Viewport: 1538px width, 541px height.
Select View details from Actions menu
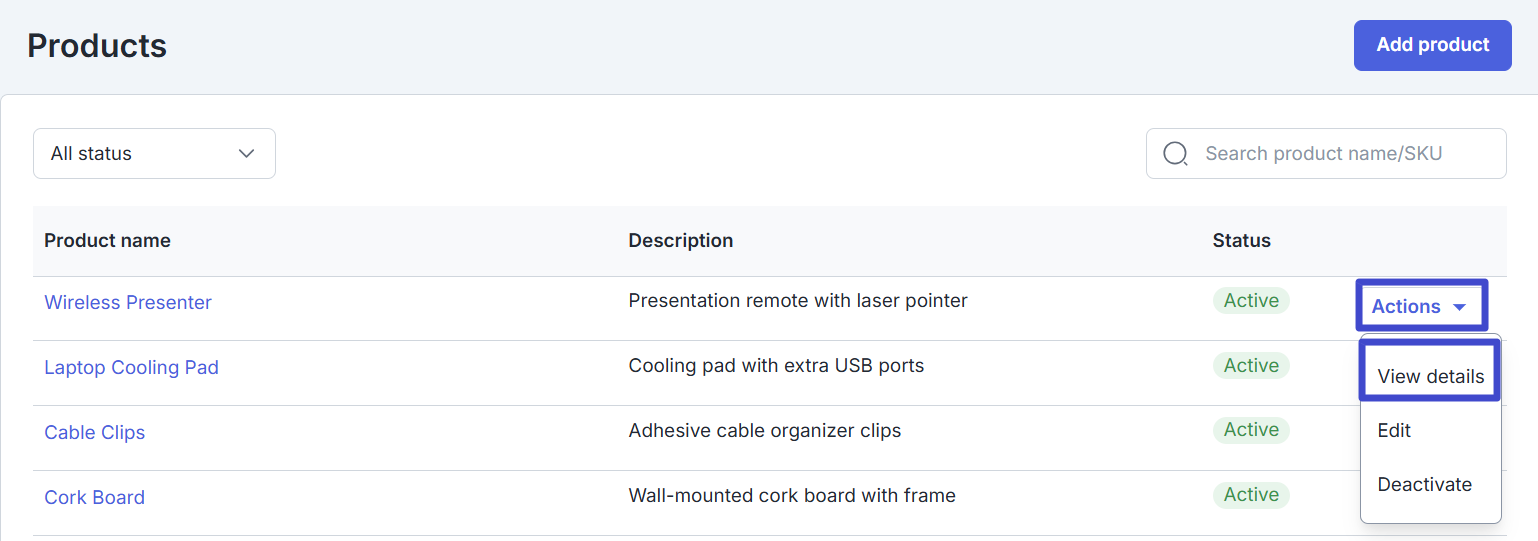point(1430,376)
